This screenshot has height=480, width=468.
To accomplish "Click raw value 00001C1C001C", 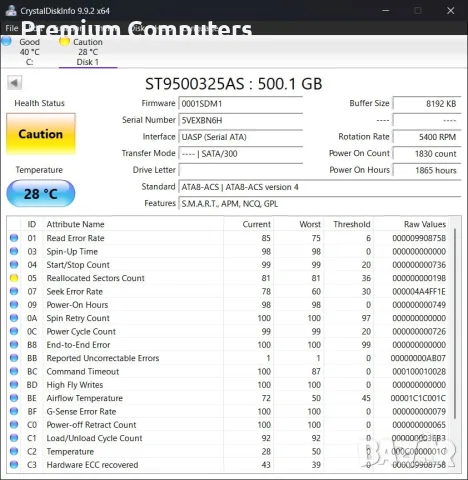I will click(418, 398).
